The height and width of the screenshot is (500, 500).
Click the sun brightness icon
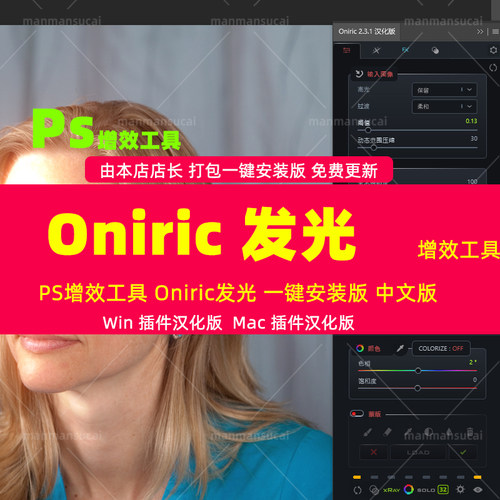(460, 489)
